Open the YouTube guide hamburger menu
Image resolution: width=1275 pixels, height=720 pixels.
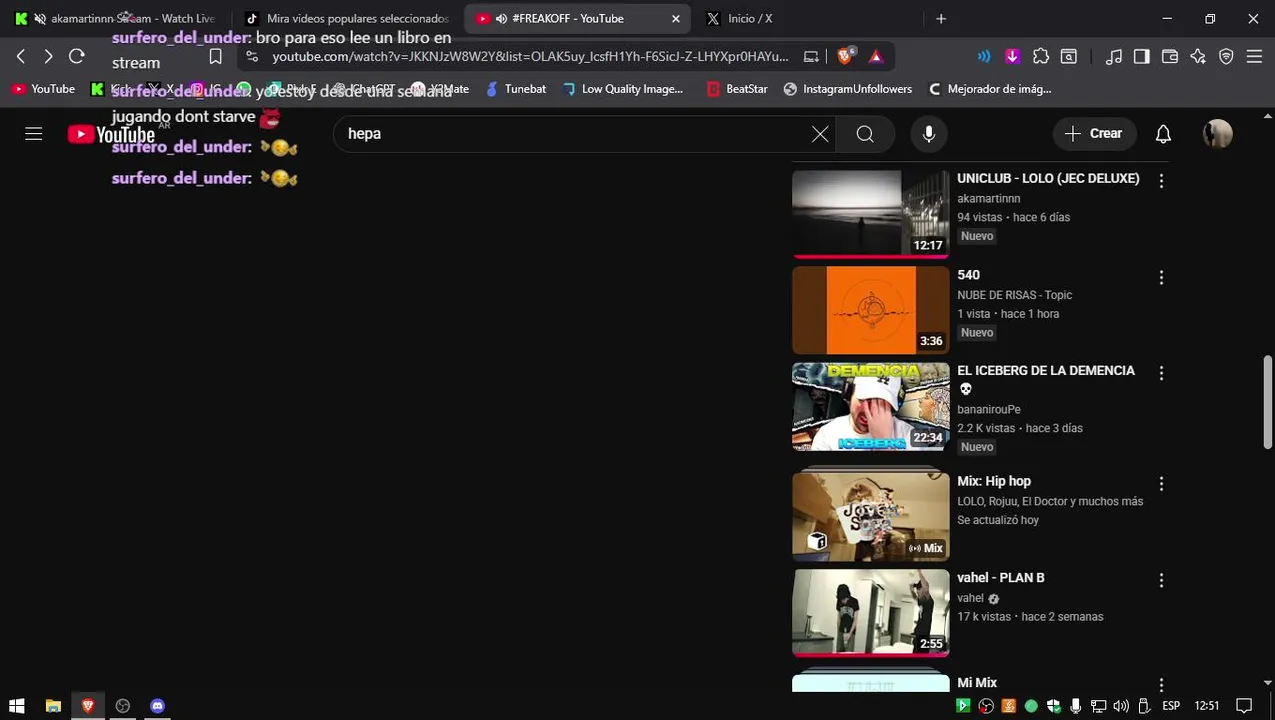(34, 133)
